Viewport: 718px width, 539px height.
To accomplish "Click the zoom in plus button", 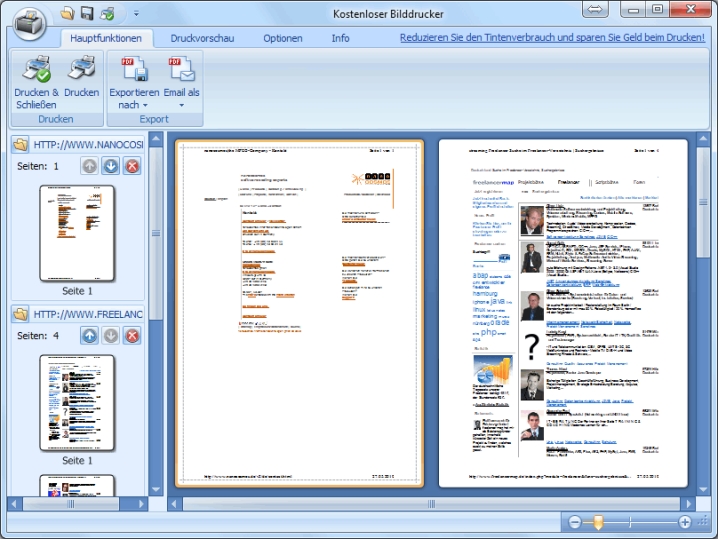I will (x=685, y=522).
